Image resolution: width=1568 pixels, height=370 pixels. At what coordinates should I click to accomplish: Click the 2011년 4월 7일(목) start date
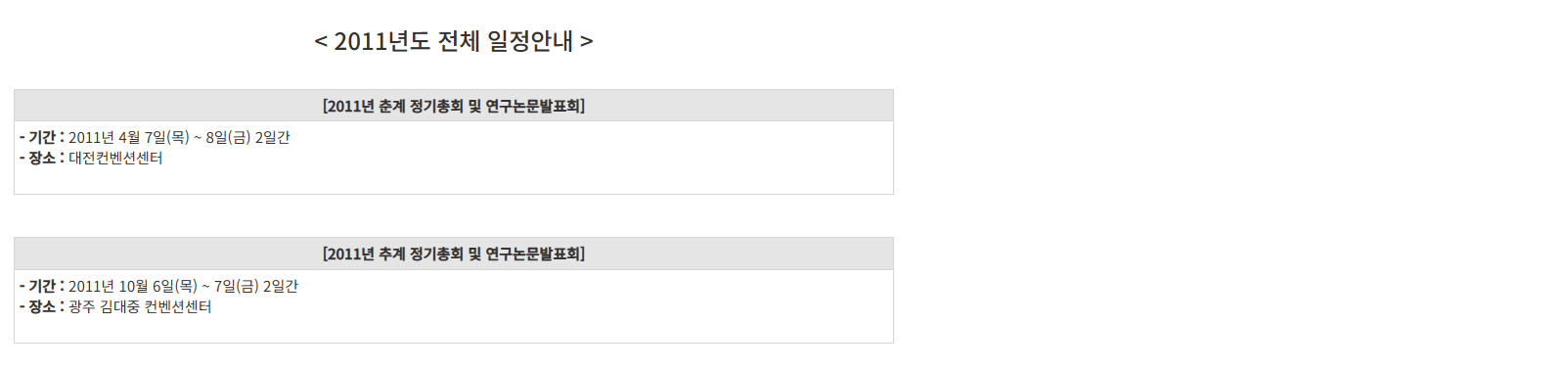[129, 137]
